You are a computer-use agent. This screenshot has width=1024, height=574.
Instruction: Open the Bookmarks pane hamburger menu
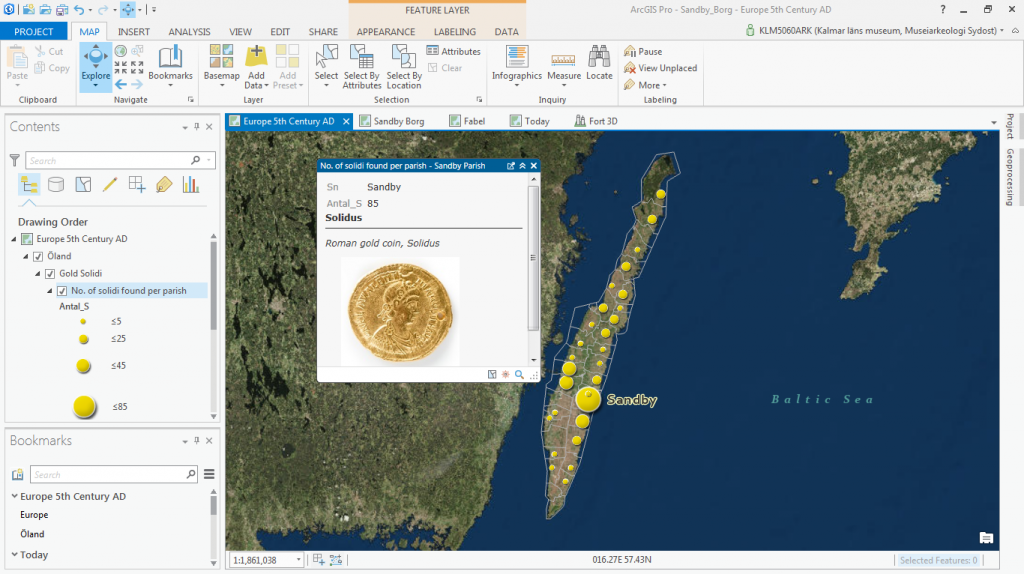click(209, 474)
